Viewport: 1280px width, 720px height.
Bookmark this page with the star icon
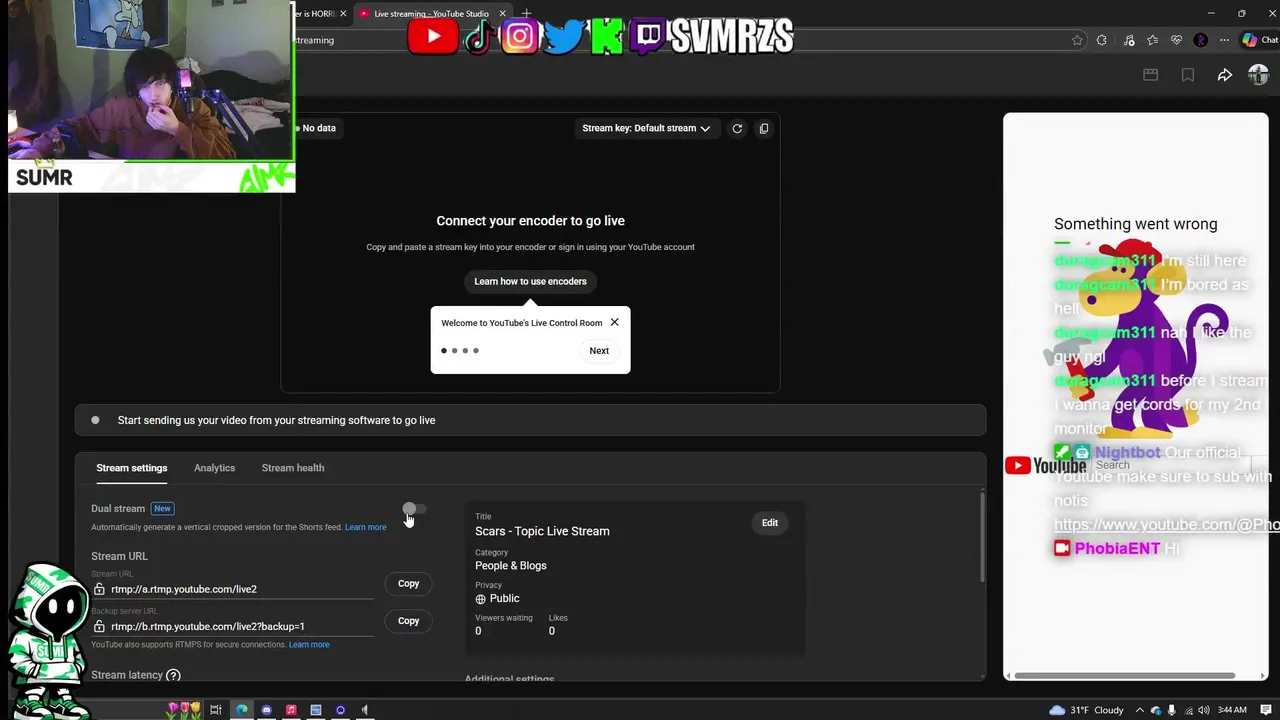pyautogui.click(x=1077, y=40)
